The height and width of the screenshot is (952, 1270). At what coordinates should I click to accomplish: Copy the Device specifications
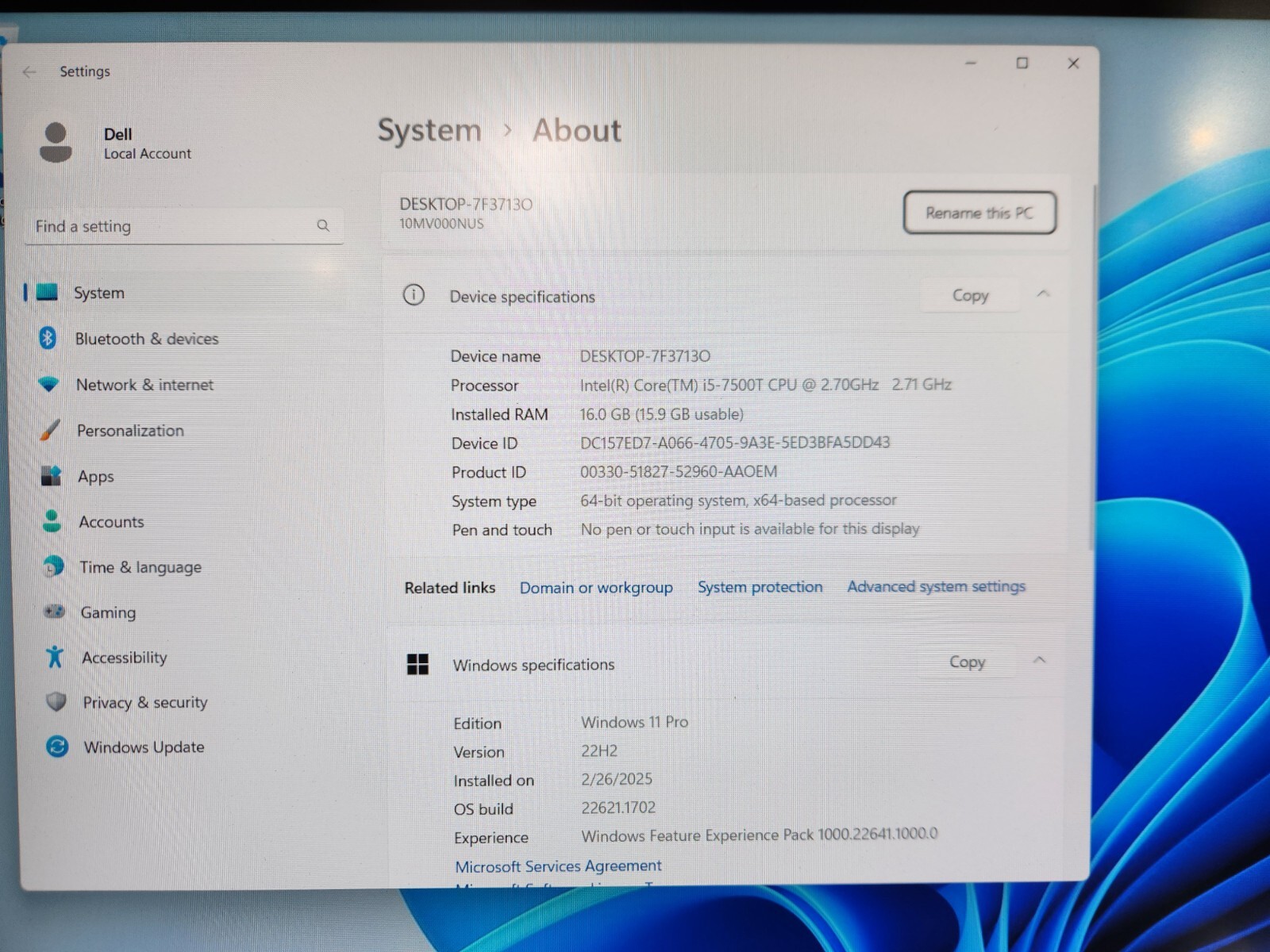coord(970,295)
